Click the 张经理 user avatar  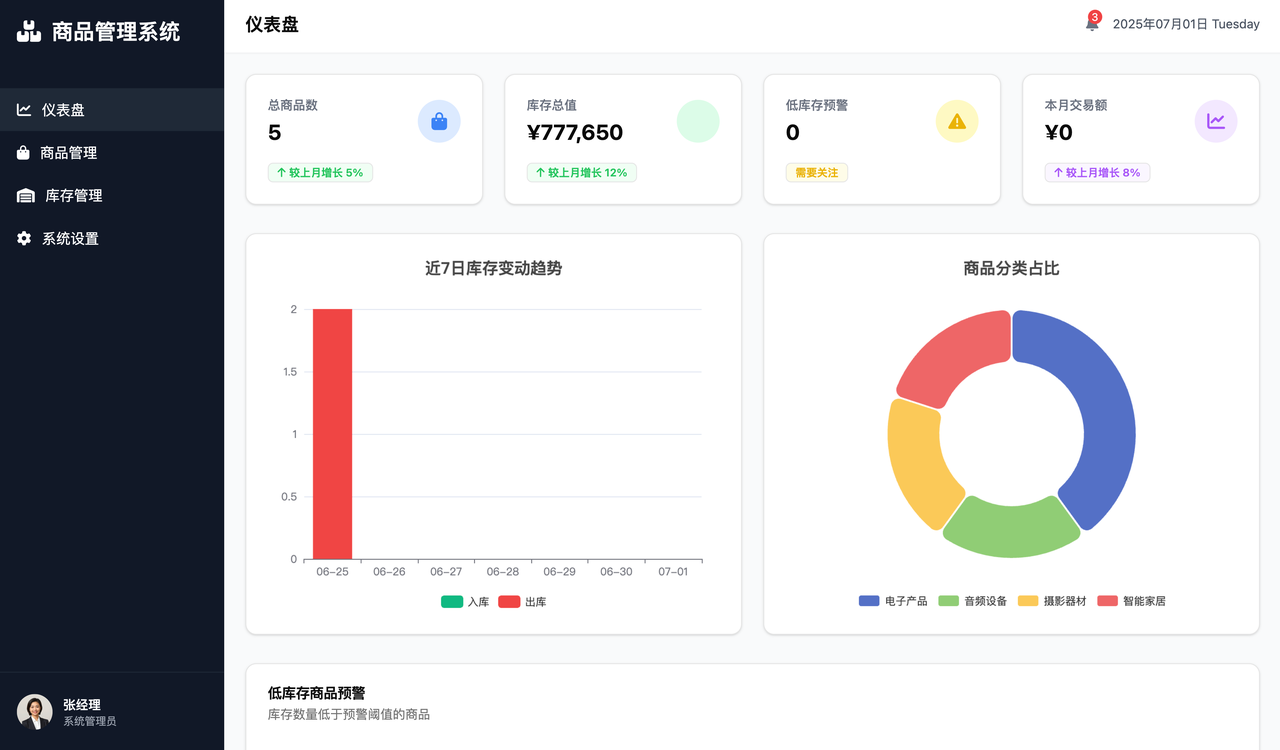point(35,712)
